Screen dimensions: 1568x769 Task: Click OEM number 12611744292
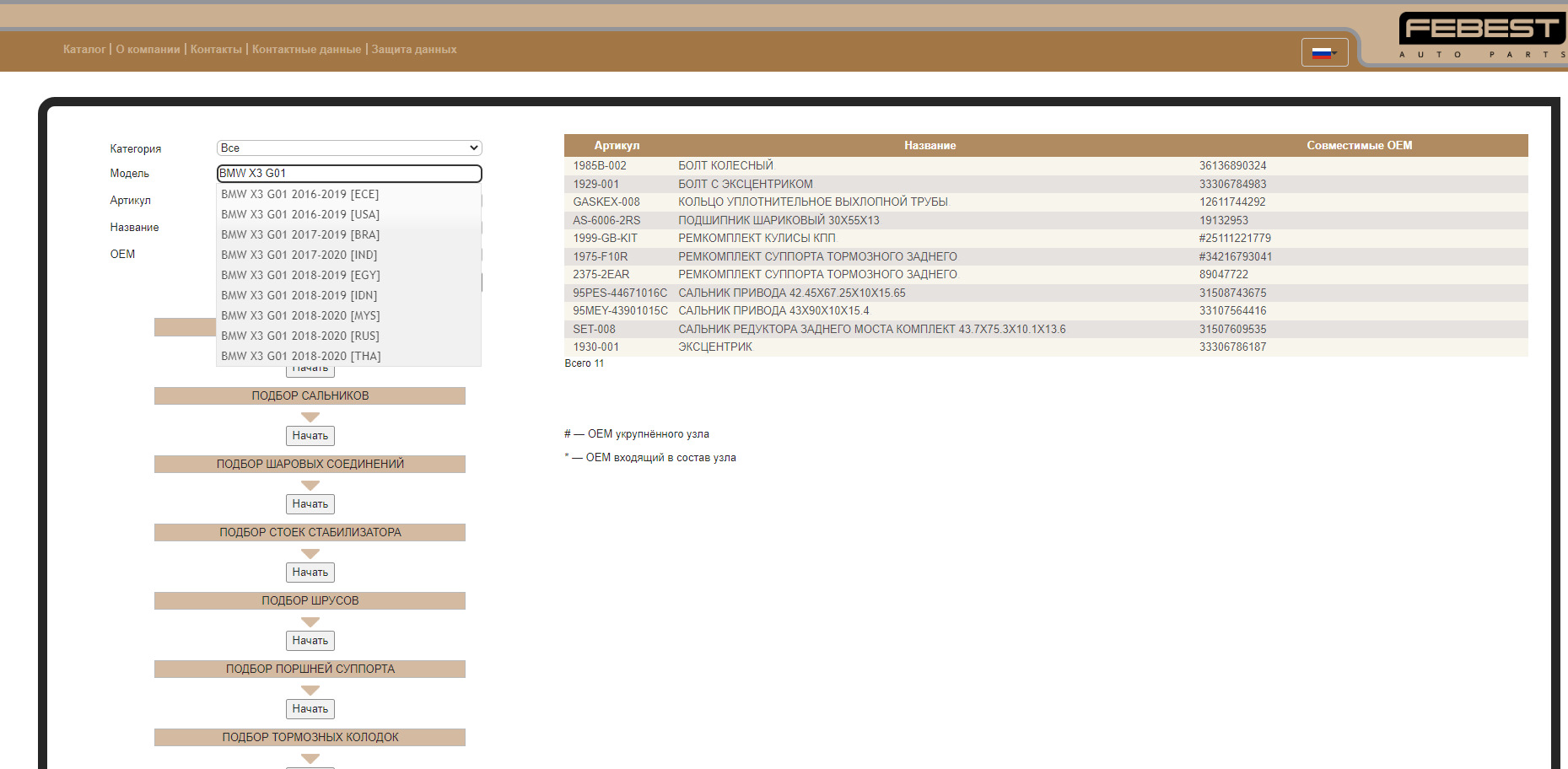point(1232,202)
